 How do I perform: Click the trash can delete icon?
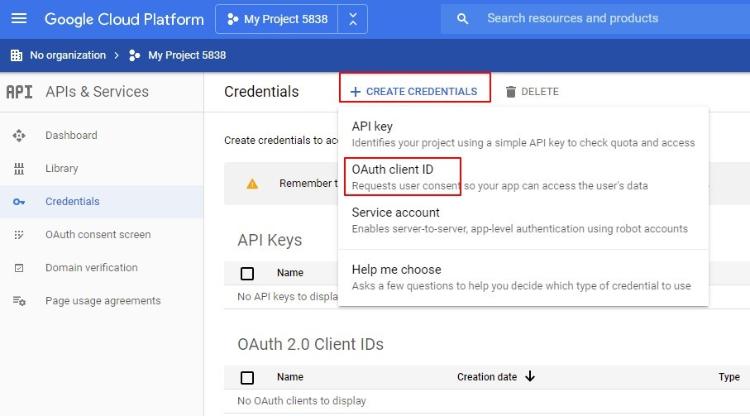click(x=511, y=92)
